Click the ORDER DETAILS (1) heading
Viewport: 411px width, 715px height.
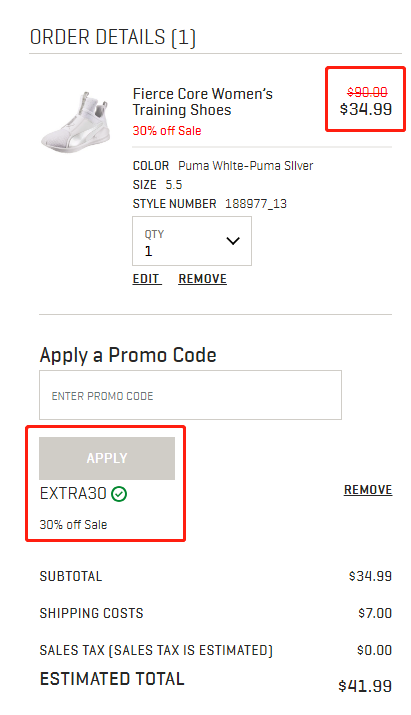click(x=113, y=37)
